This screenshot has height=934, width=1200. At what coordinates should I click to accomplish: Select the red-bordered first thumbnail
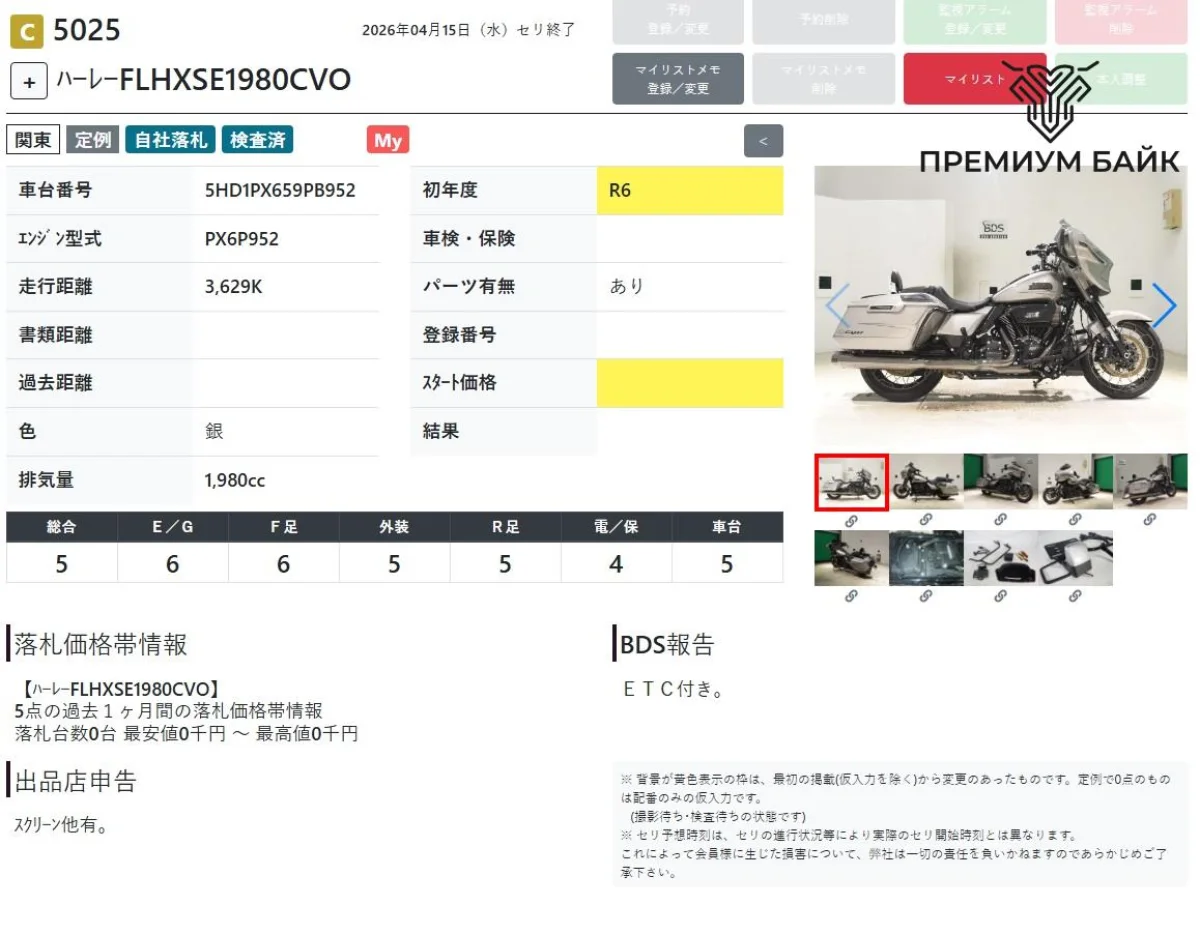851,482
